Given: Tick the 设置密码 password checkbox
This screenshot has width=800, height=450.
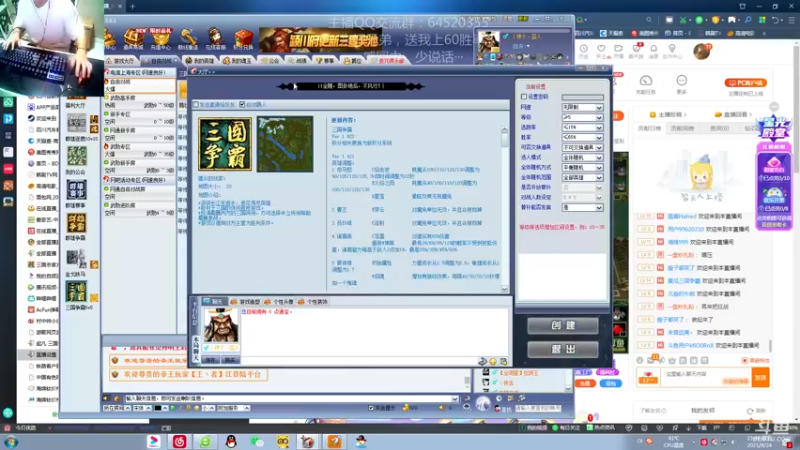Looking at the screenshot, I should 524,96.
